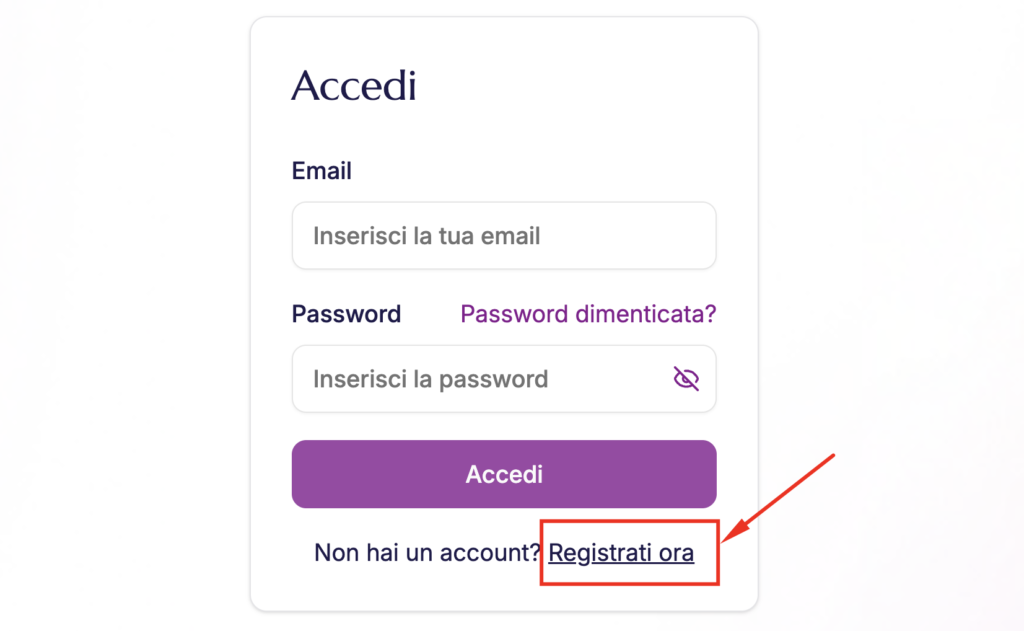Click the crossed-out eye in the password field
The height and width of the screenshot is (631, 1024).
coord(686,379)
